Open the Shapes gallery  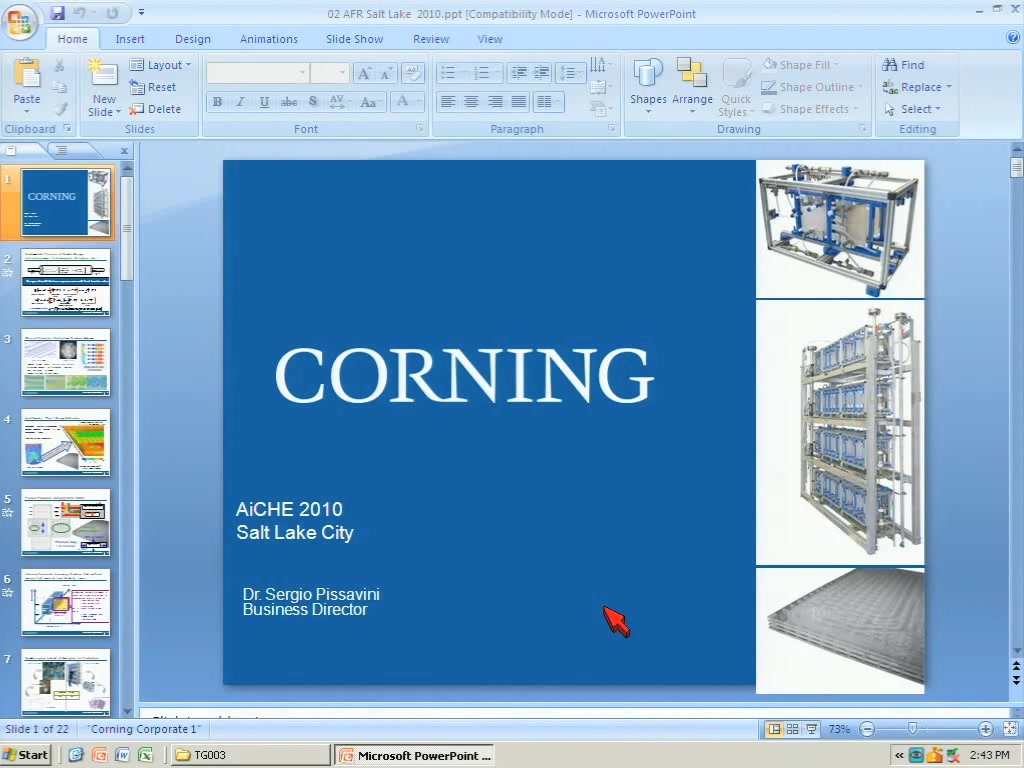(648, 86)
